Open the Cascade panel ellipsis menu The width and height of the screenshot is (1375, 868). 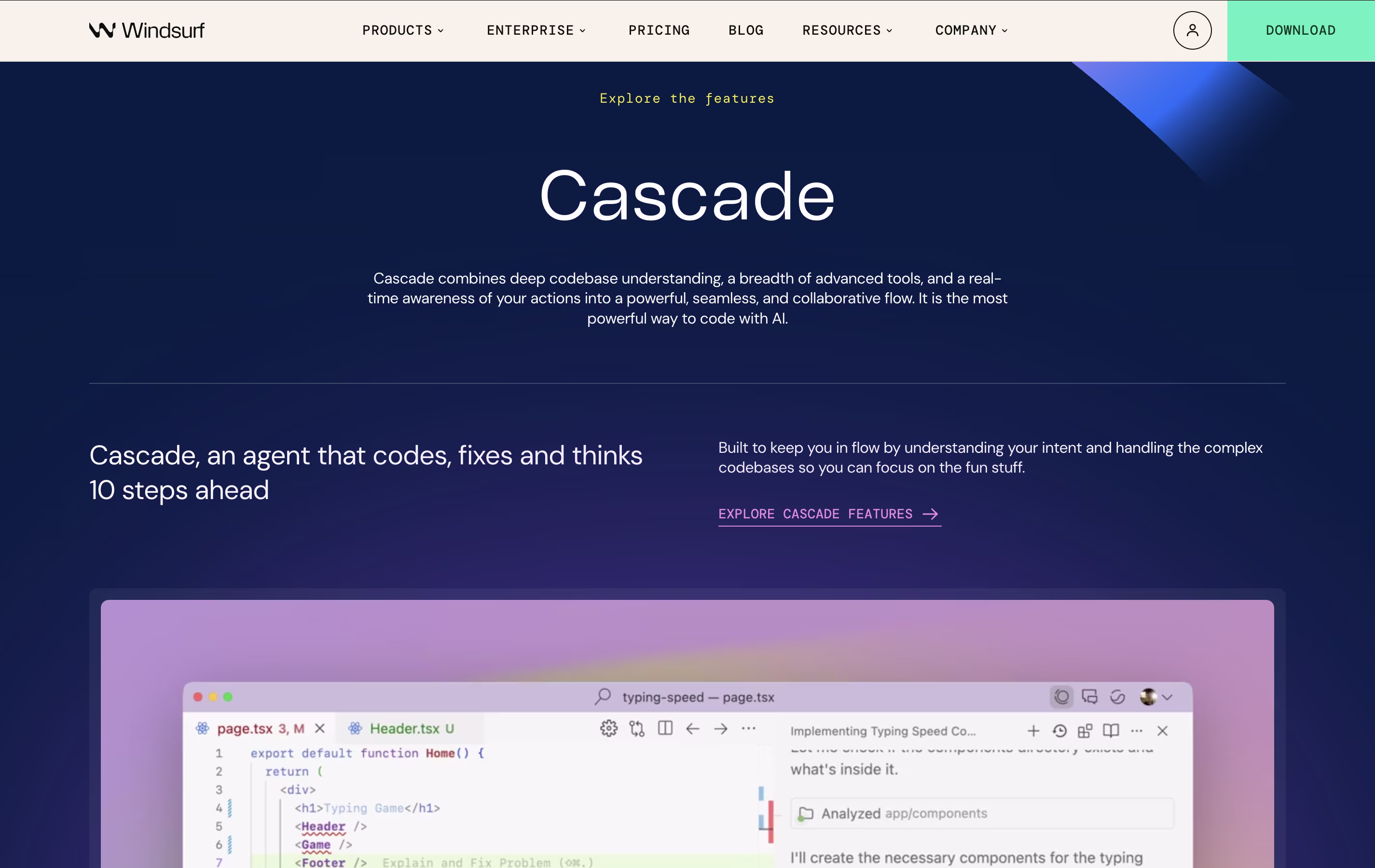coord(1137,731)
